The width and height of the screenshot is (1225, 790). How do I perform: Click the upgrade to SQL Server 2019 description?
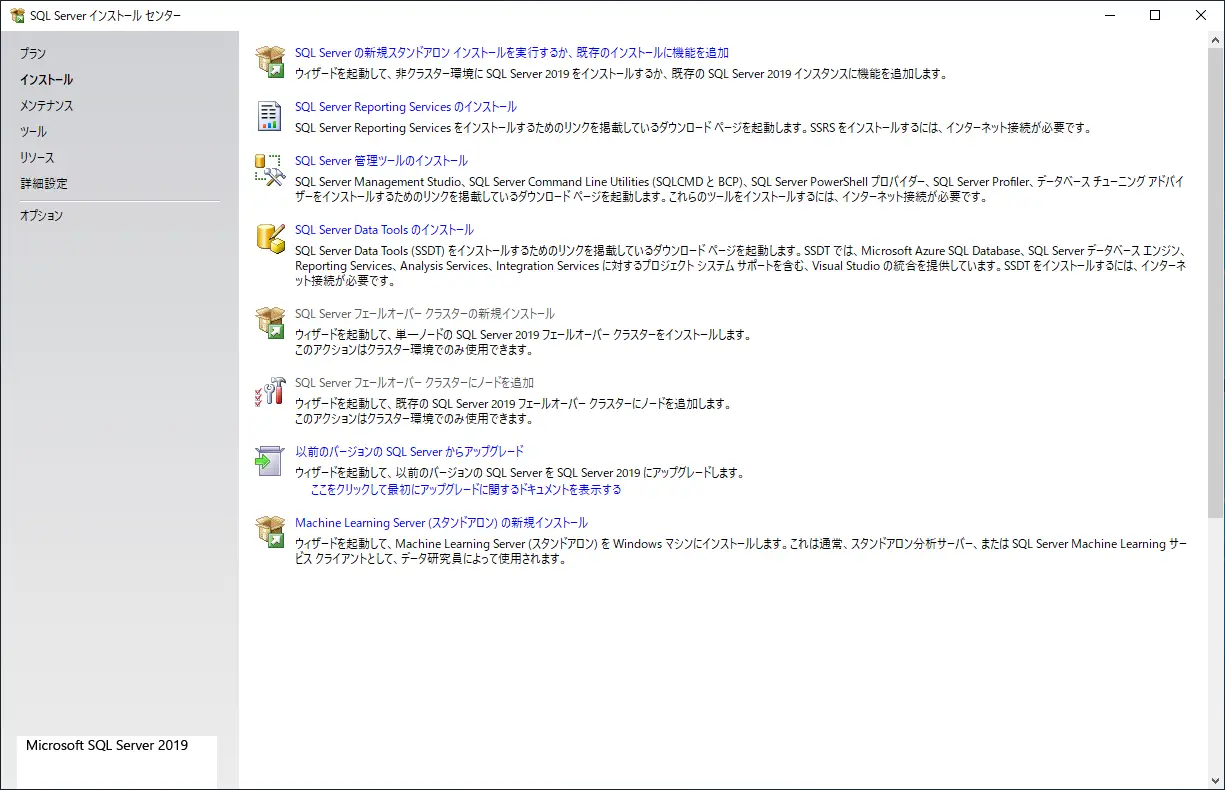tap(520, 473)
